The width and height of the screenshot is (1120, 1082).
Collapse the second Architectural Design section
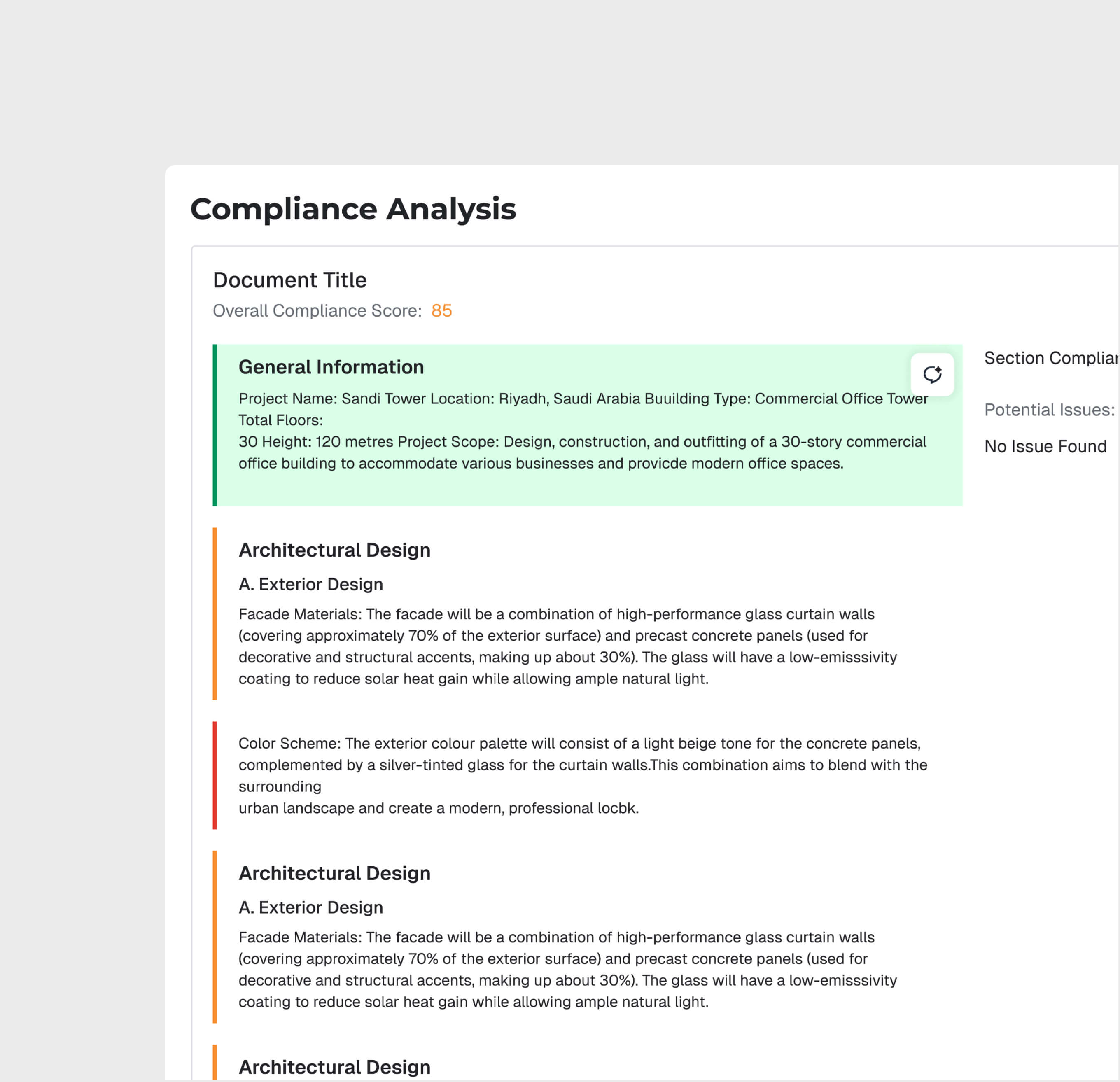click(334, 873)
